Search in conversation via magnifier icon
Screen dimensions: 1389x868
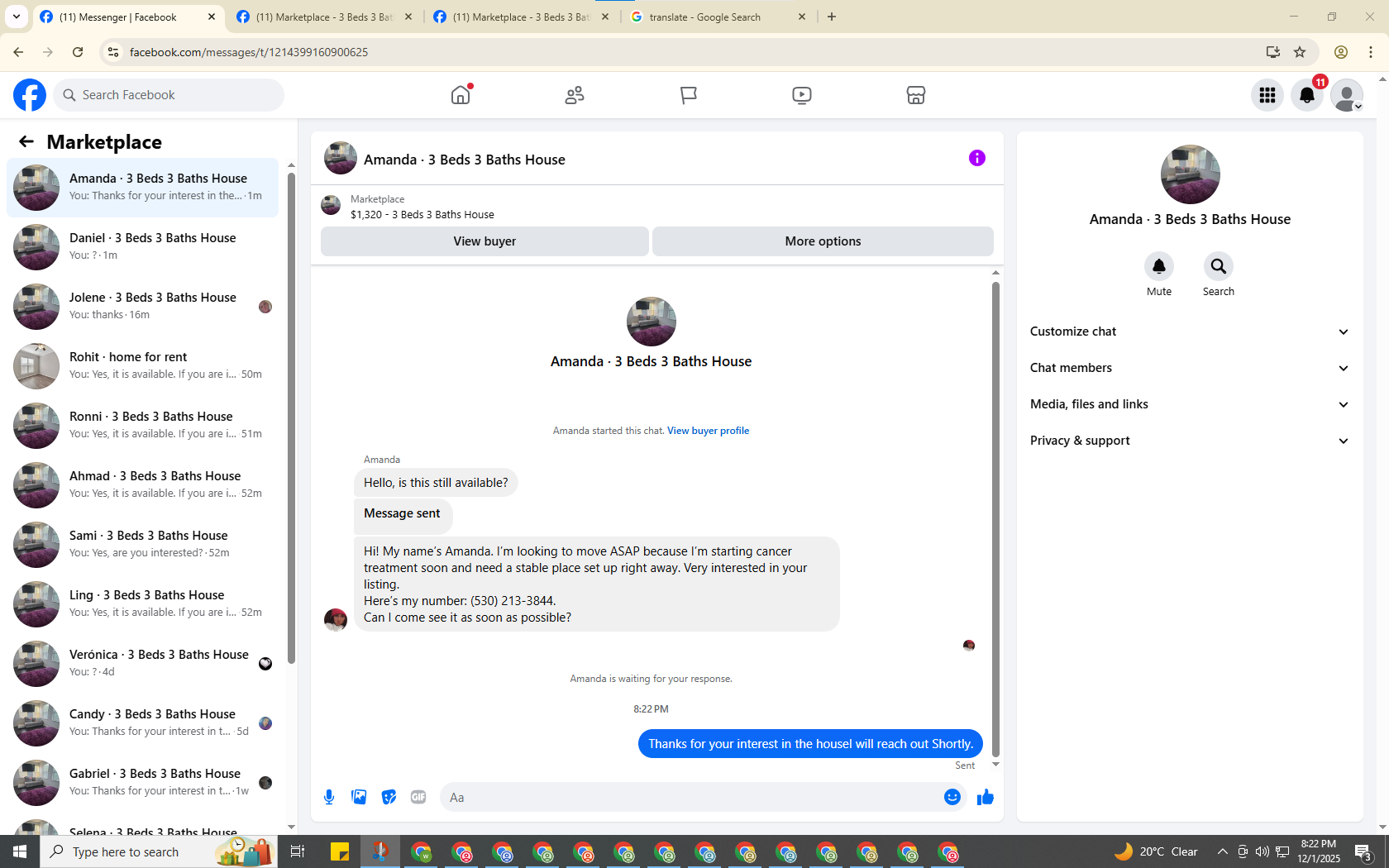pos(1219,266)
